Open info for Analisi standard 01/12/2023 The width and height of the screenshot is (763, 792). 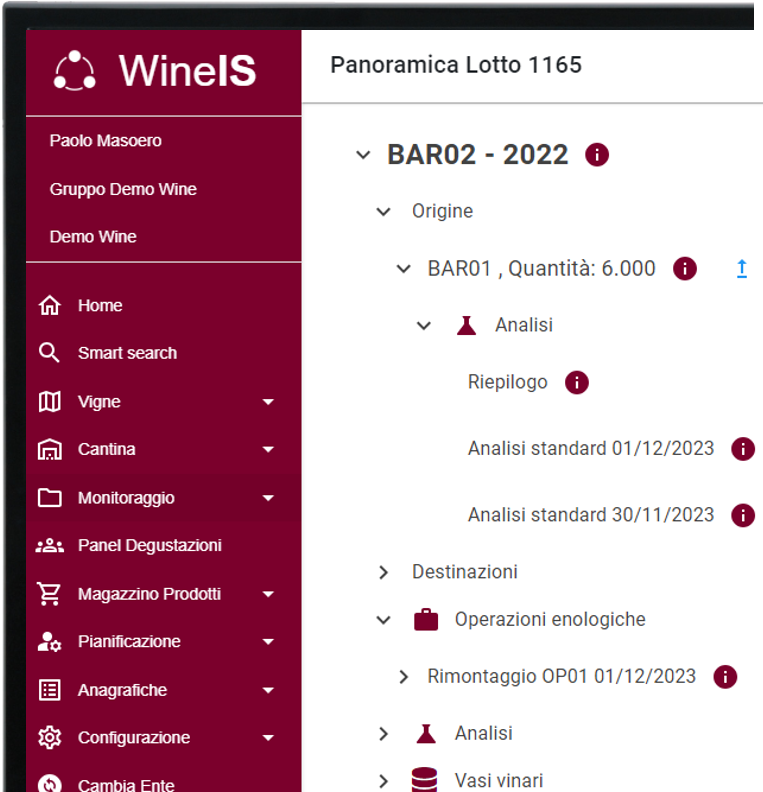pyautogui.click(x=742, y=449)
